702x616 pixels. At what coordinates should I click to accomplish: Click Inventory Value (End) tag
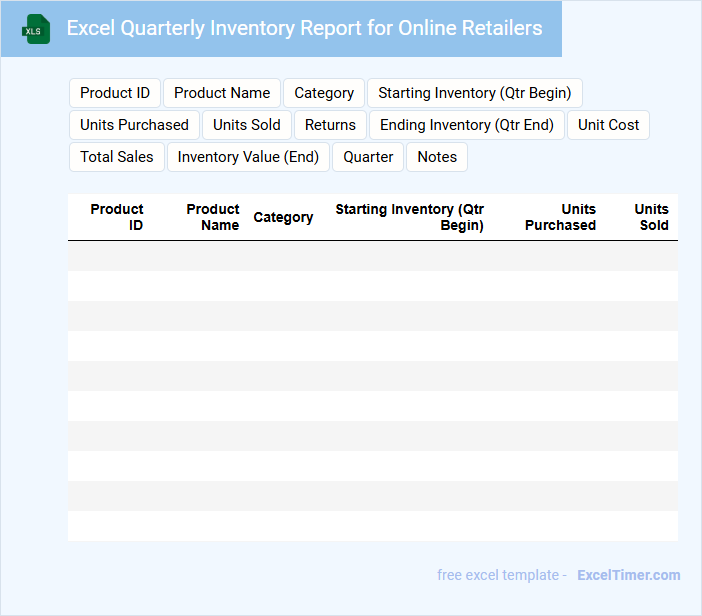click(248, 157)
